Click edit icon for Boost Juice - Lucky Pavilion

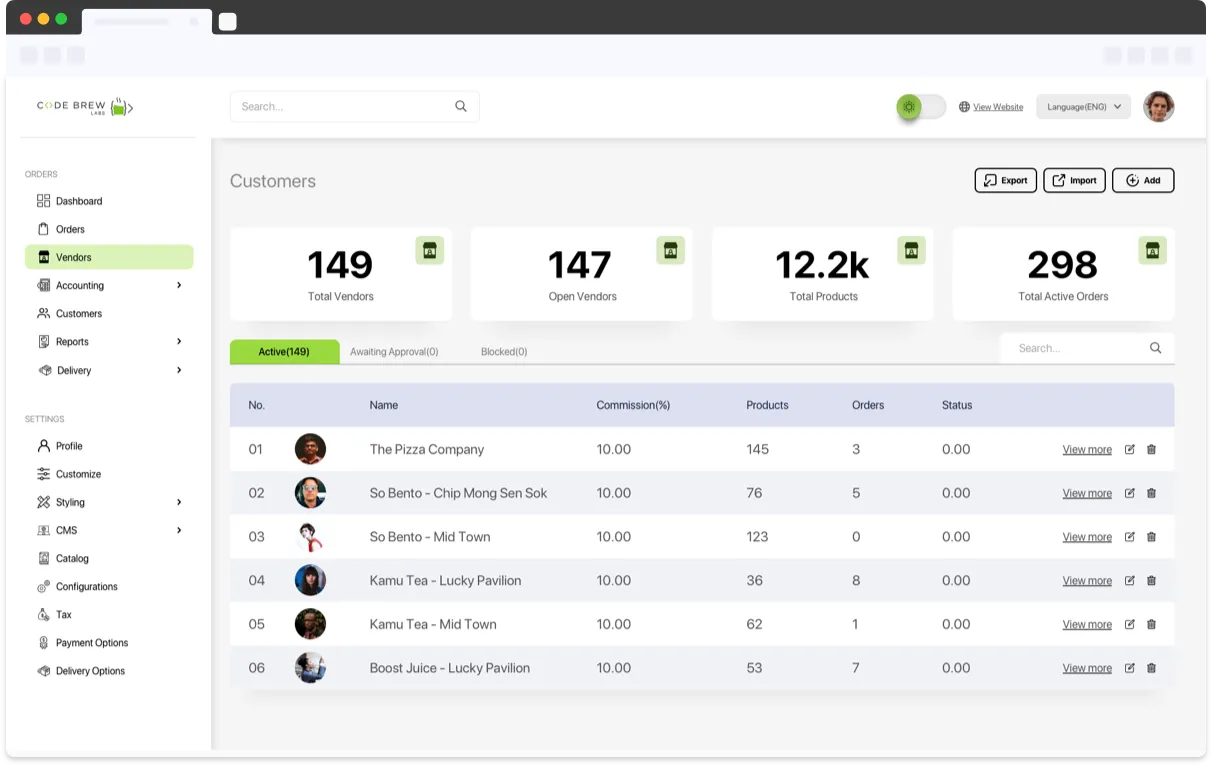[1129, 668]
